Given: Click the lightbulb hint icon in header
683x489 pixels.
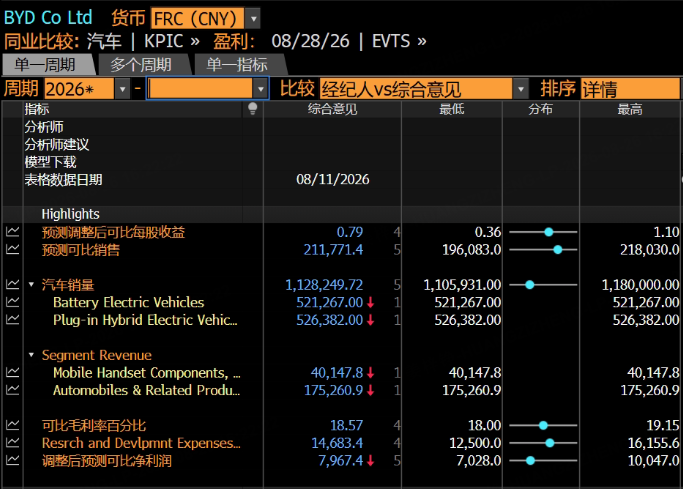Looking at the screenshot, I should (x=252, y=109).
